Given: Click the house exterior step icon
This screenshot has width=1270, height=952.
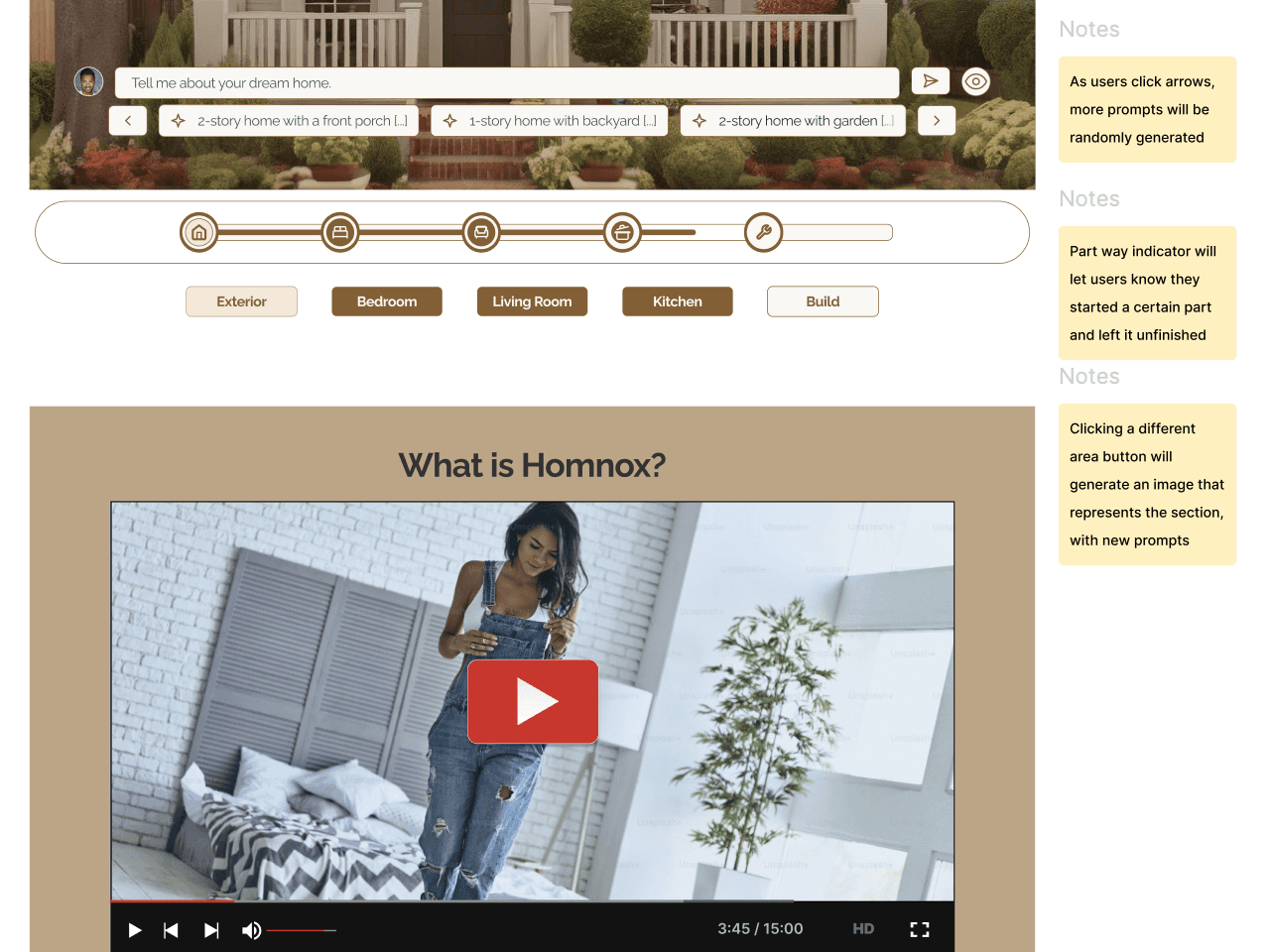Looking at the screenshot, I should coord(198,233).
